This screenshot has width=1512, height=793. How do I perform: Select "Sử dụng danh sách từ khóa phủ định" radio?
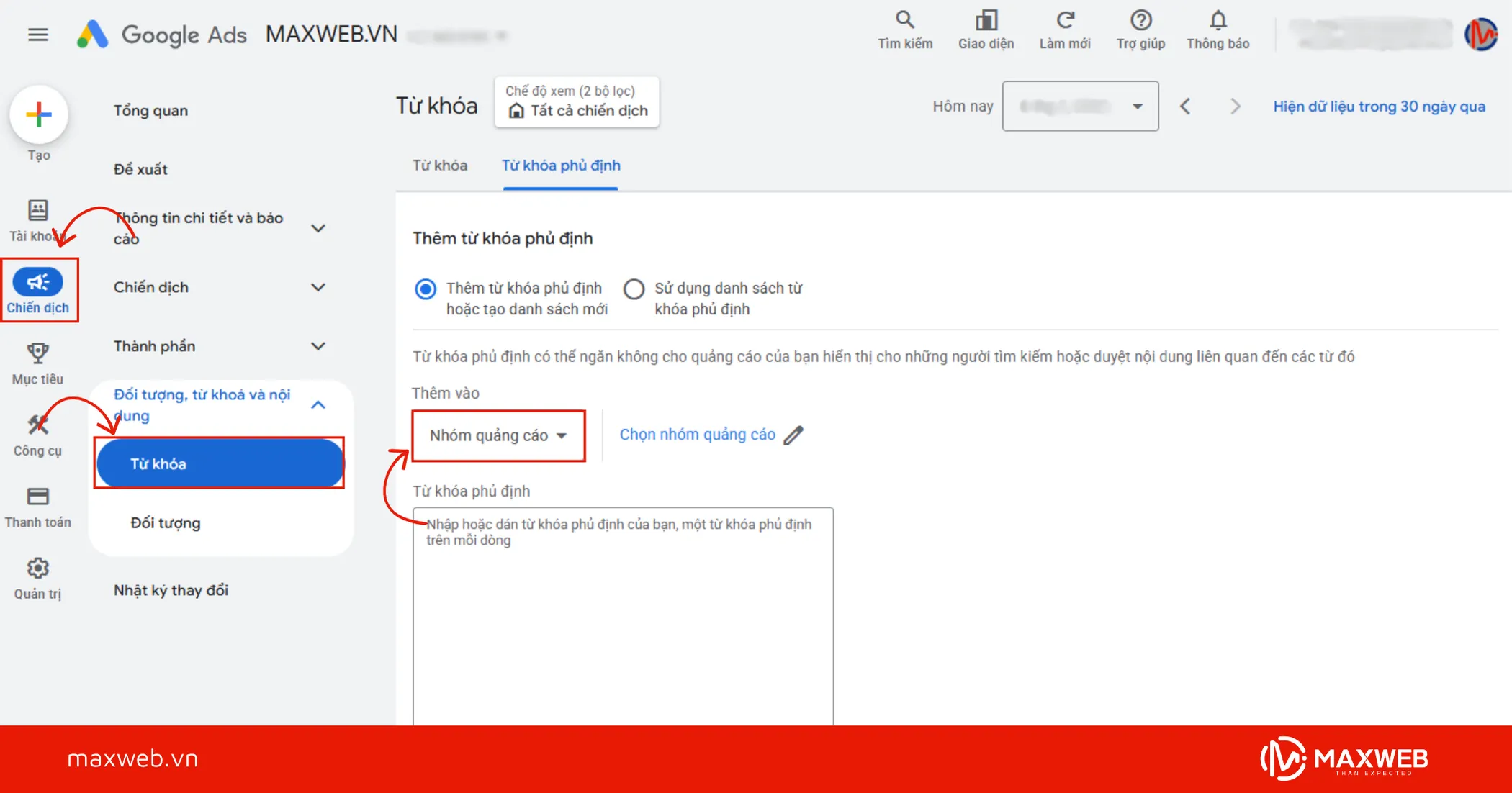pos(634,289)
